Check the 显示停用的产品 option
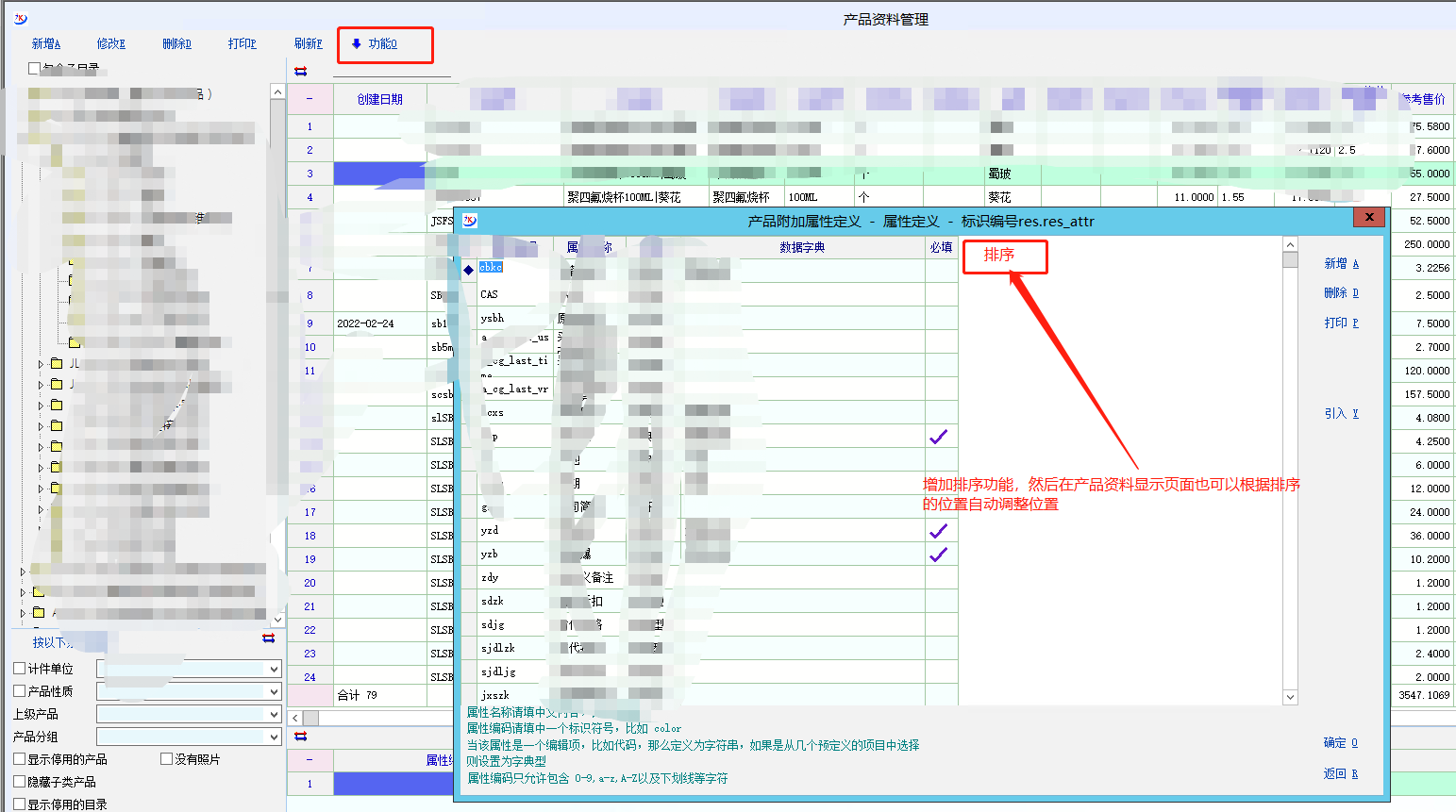The width and height of the screenshot is (1456, 812). pos(20,758)
